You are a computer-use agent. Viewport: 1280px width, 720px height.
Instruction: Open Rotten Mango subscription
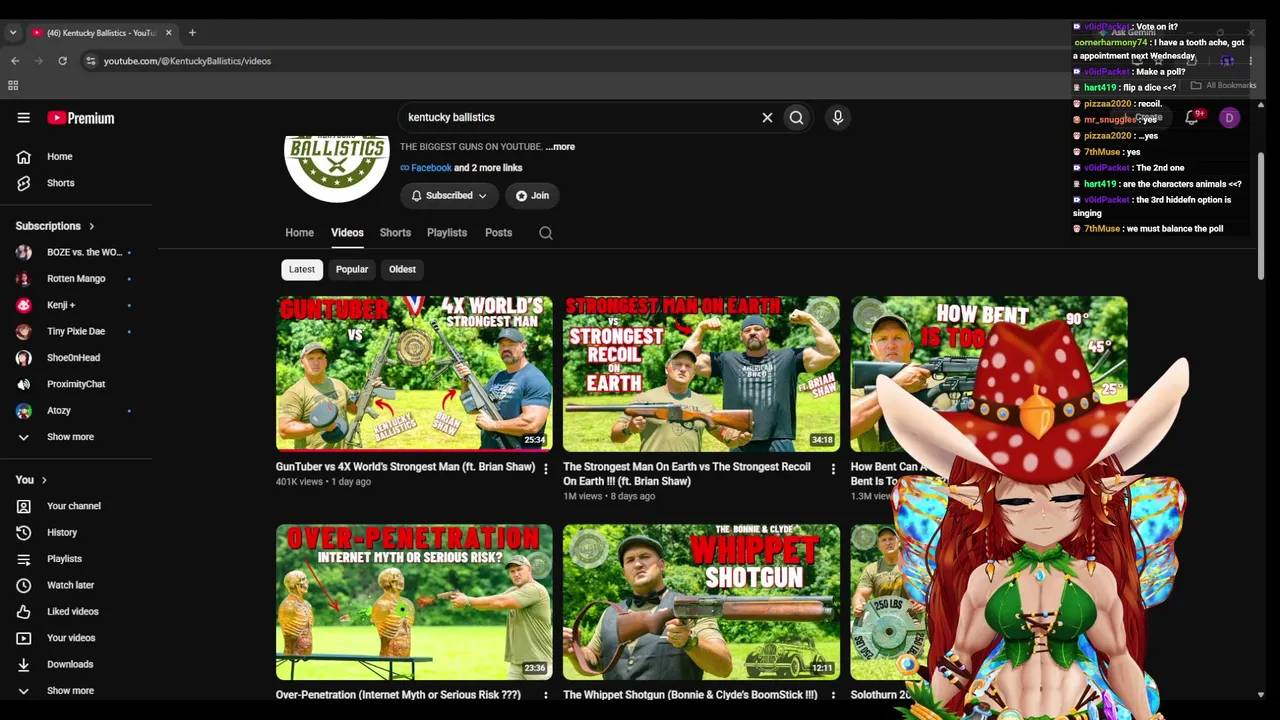tap(74, 279)
